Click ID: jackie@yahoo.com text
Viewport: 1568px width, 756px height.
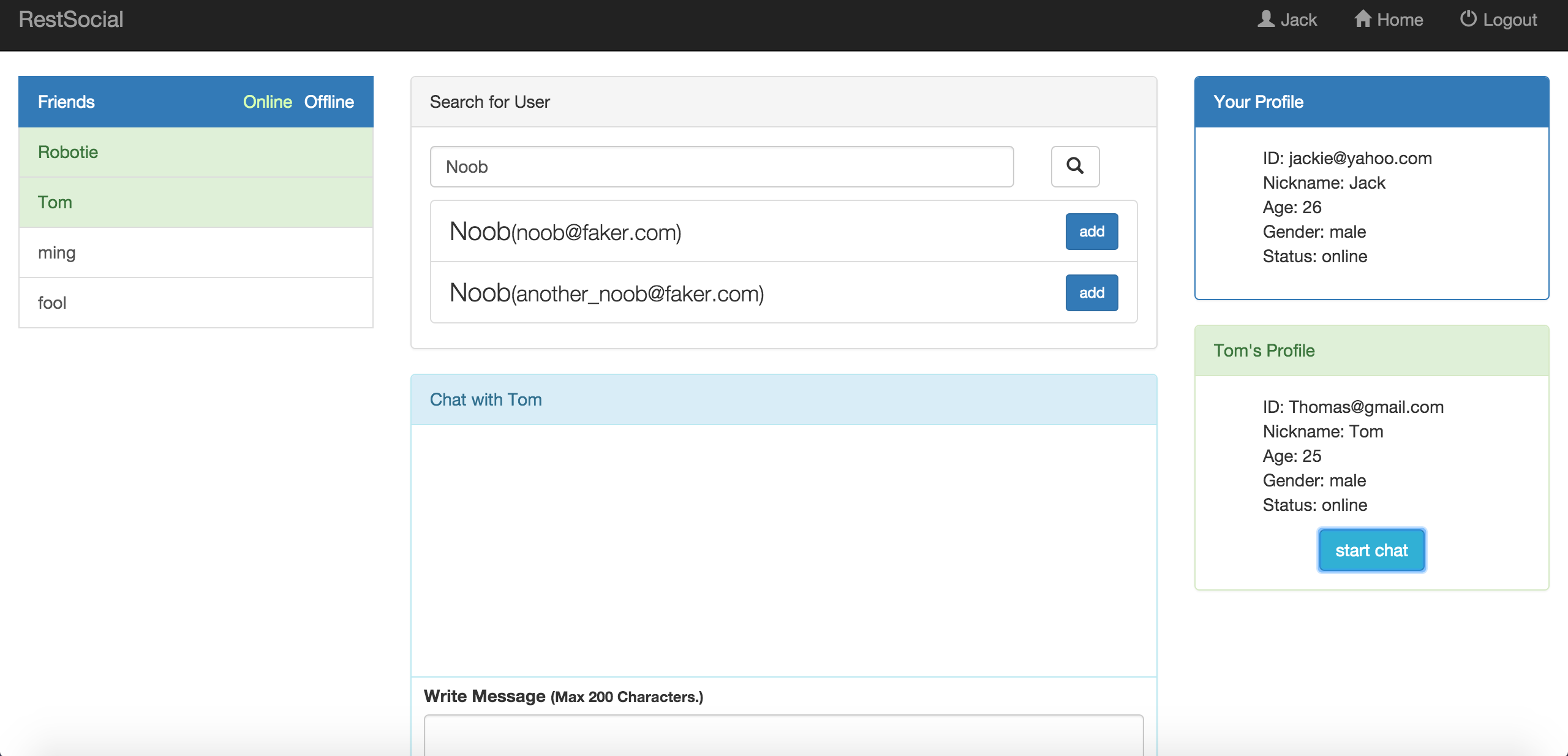[x=1347, y=158]
